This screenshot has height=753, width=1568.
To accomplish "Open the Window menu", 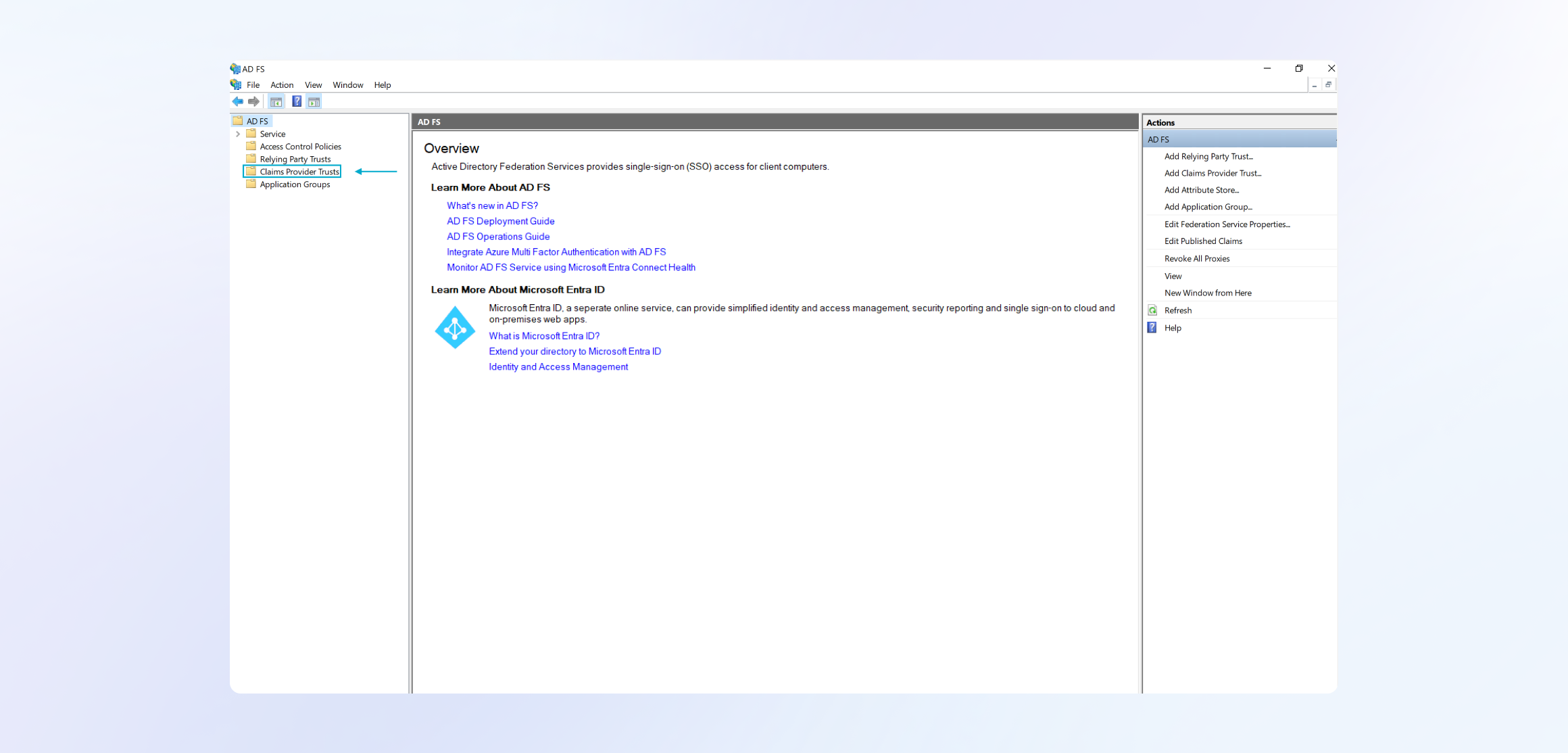I will click(x=348, y=85).
